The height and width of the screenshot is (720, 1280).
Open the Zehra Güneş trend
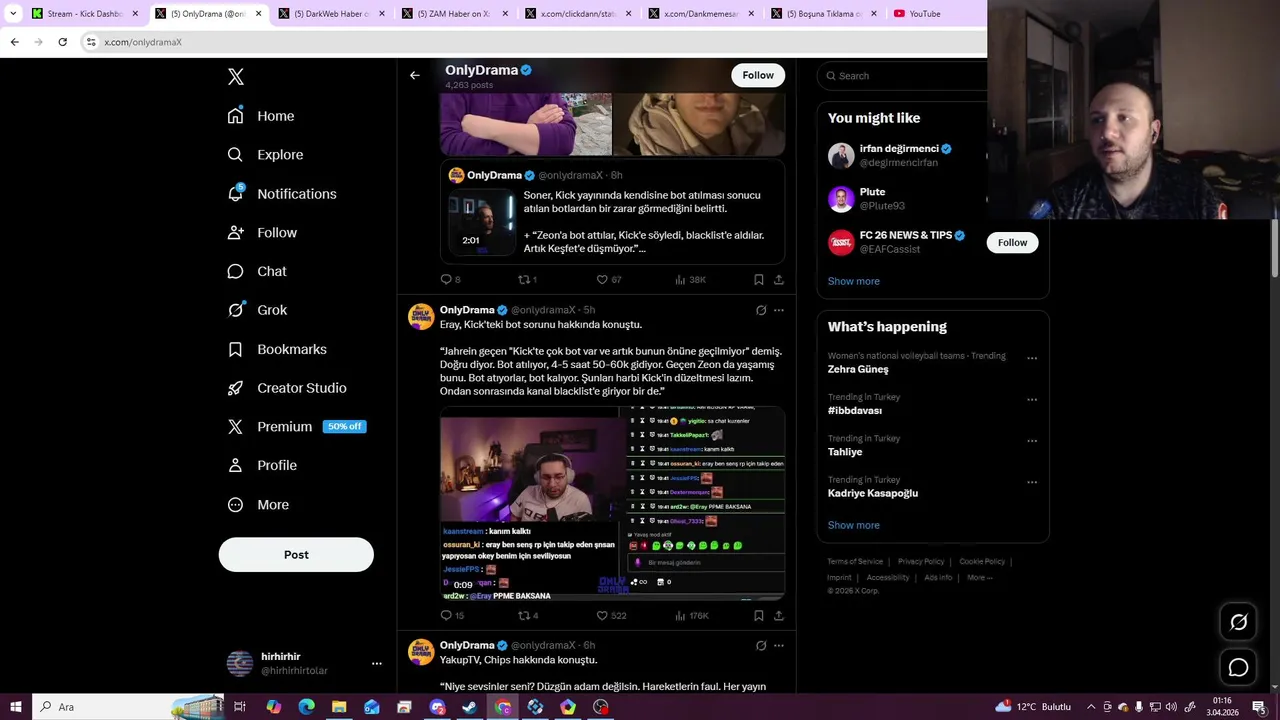tap(858, 369)
